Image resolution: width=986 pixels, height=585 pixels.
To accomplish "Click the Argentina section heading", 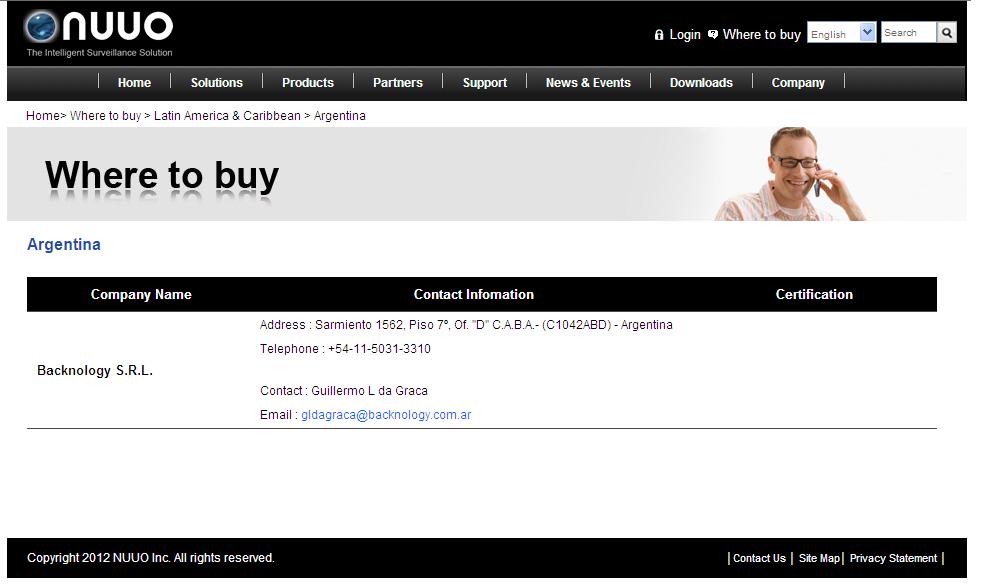I will coord(64,245).
